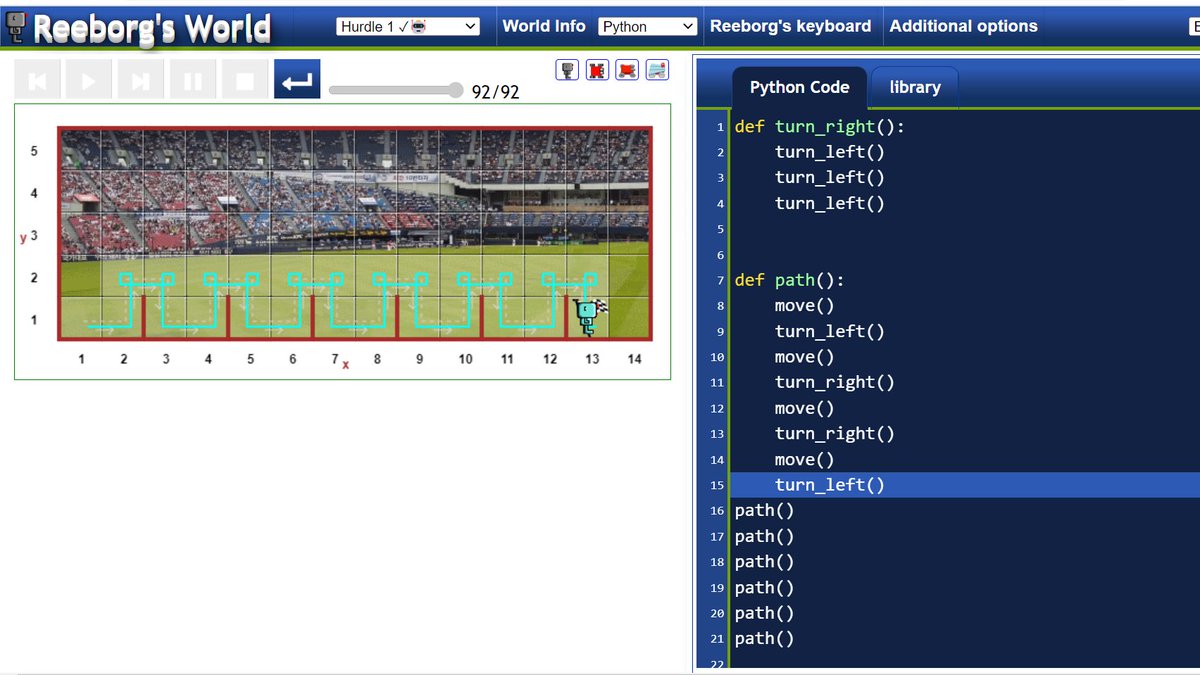Click the 'def turn_right():' code line
The width and height of the screenshot is (1200, 675).
pyautogui.click(x=820, y=127)
